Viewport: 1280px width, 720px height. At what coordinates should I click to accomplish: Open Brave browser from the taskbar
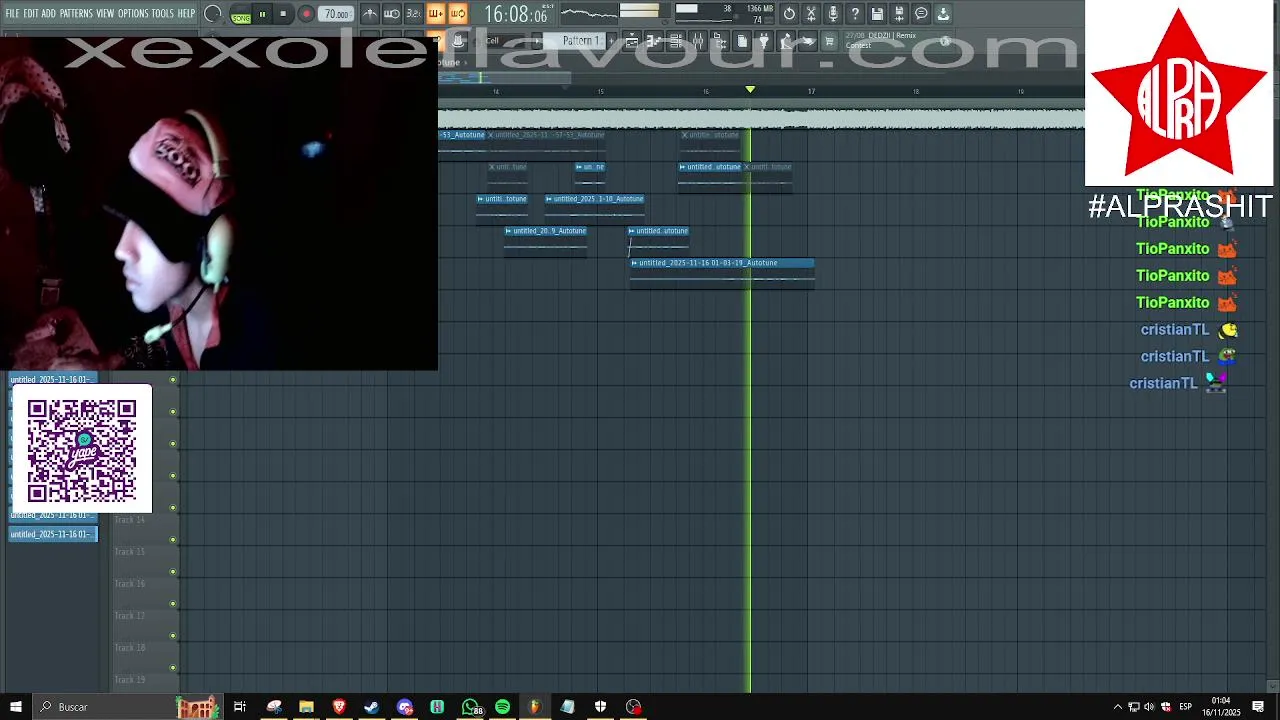[339, 707]
